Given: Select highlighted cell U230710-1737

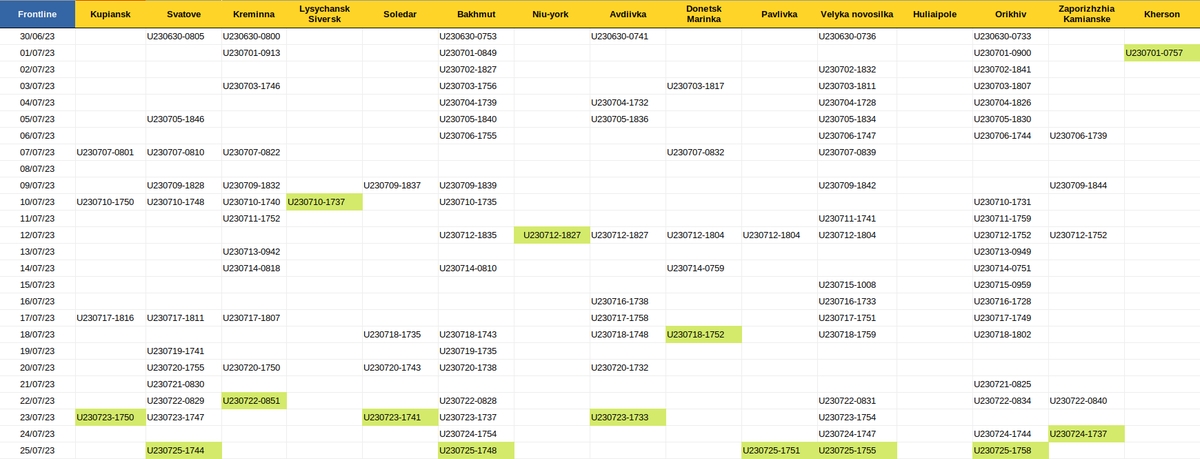Looking at the screenshot, I should click(324, 202).
